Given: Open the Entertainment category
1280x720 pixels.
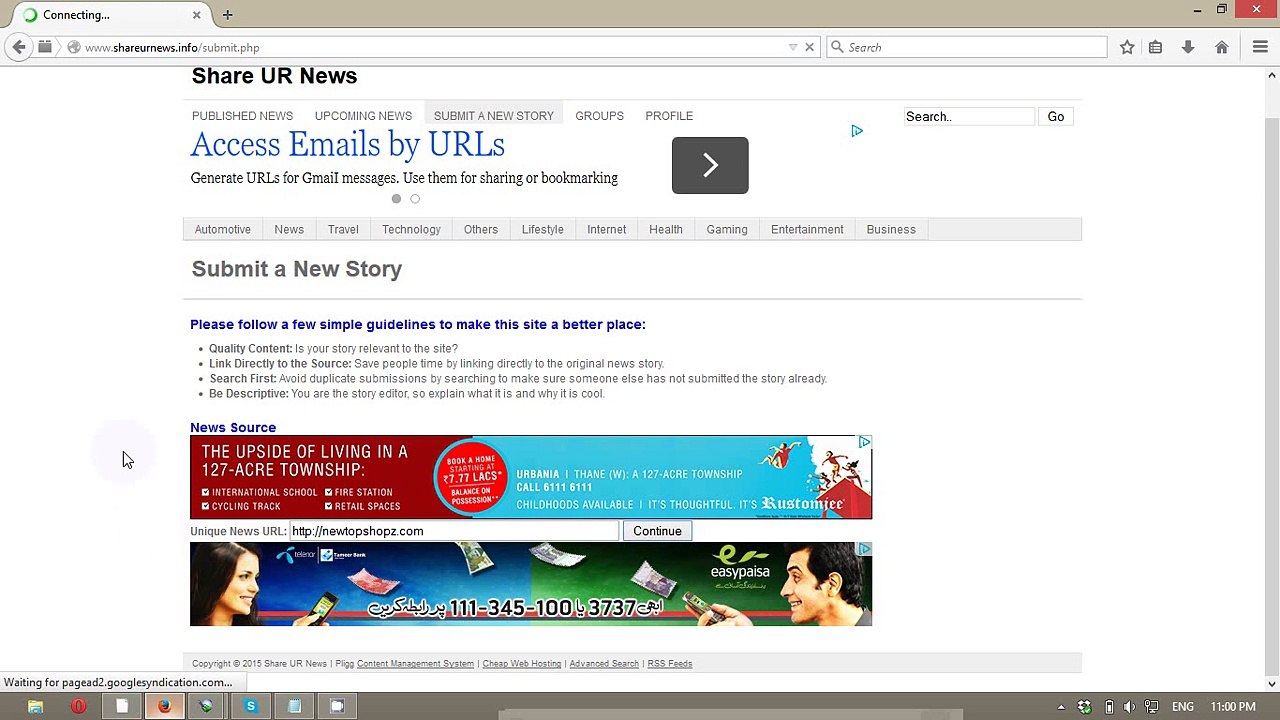Looking at the screenshot, I should click(x=807, y=230).
